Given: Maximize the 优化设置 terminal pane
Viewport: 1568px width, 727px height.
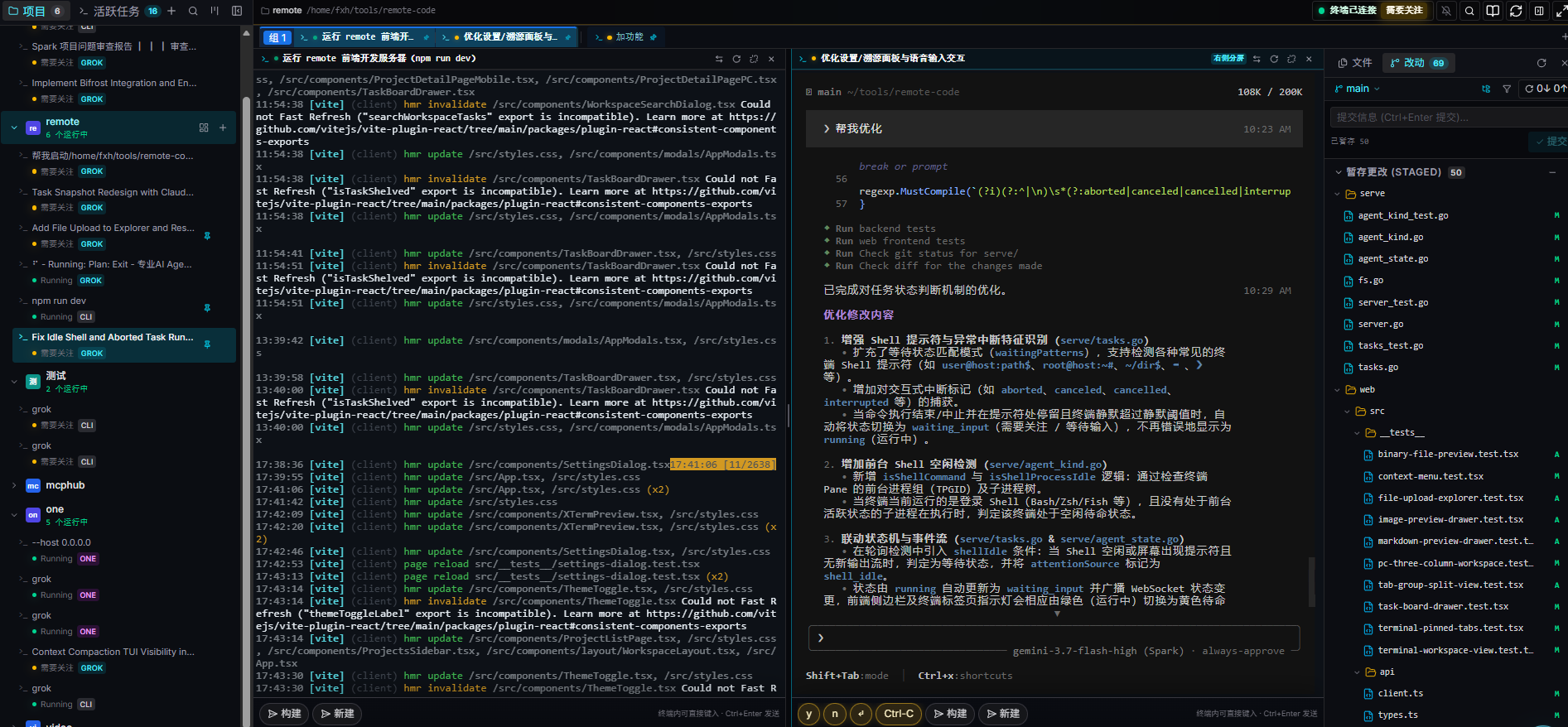Looking at the screenshot, I should (1291, 59).
